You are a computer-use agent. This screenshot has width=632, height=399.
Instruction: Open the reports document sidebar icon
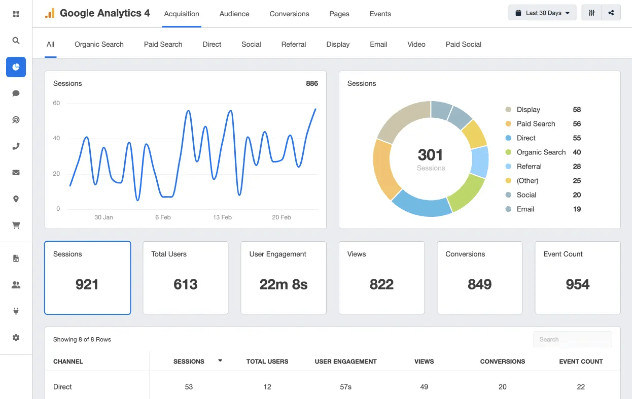(x=16, y=258)
